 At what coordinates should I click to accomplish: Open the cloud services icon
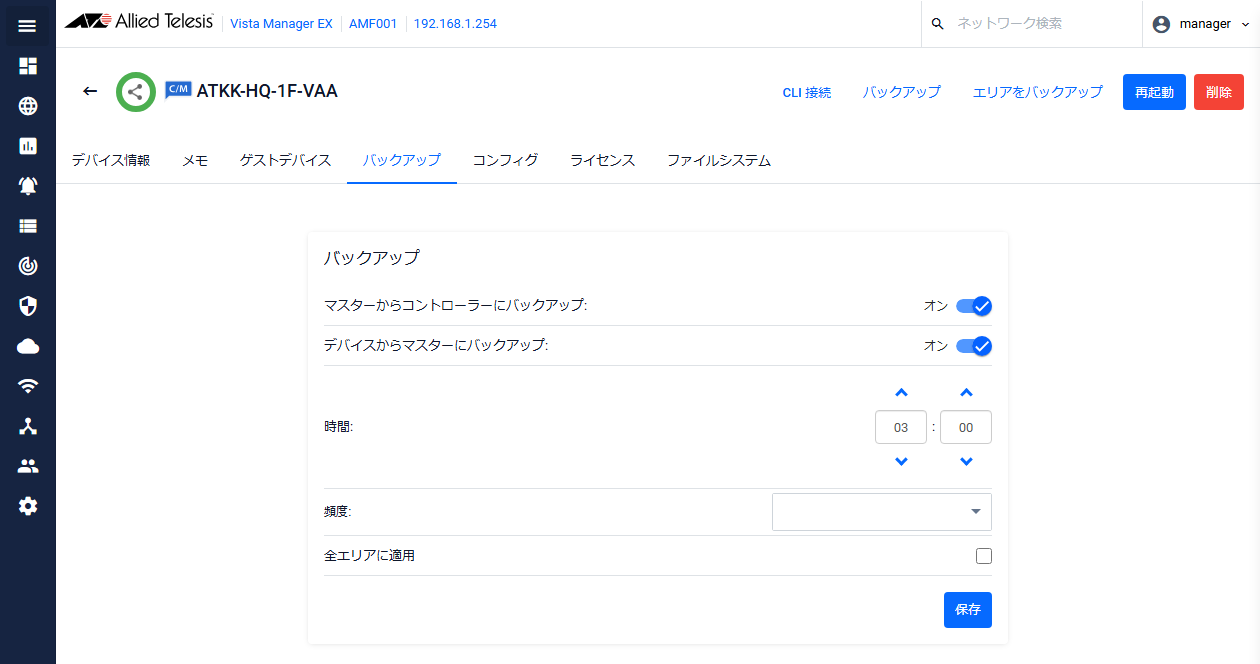pos(27,345)
